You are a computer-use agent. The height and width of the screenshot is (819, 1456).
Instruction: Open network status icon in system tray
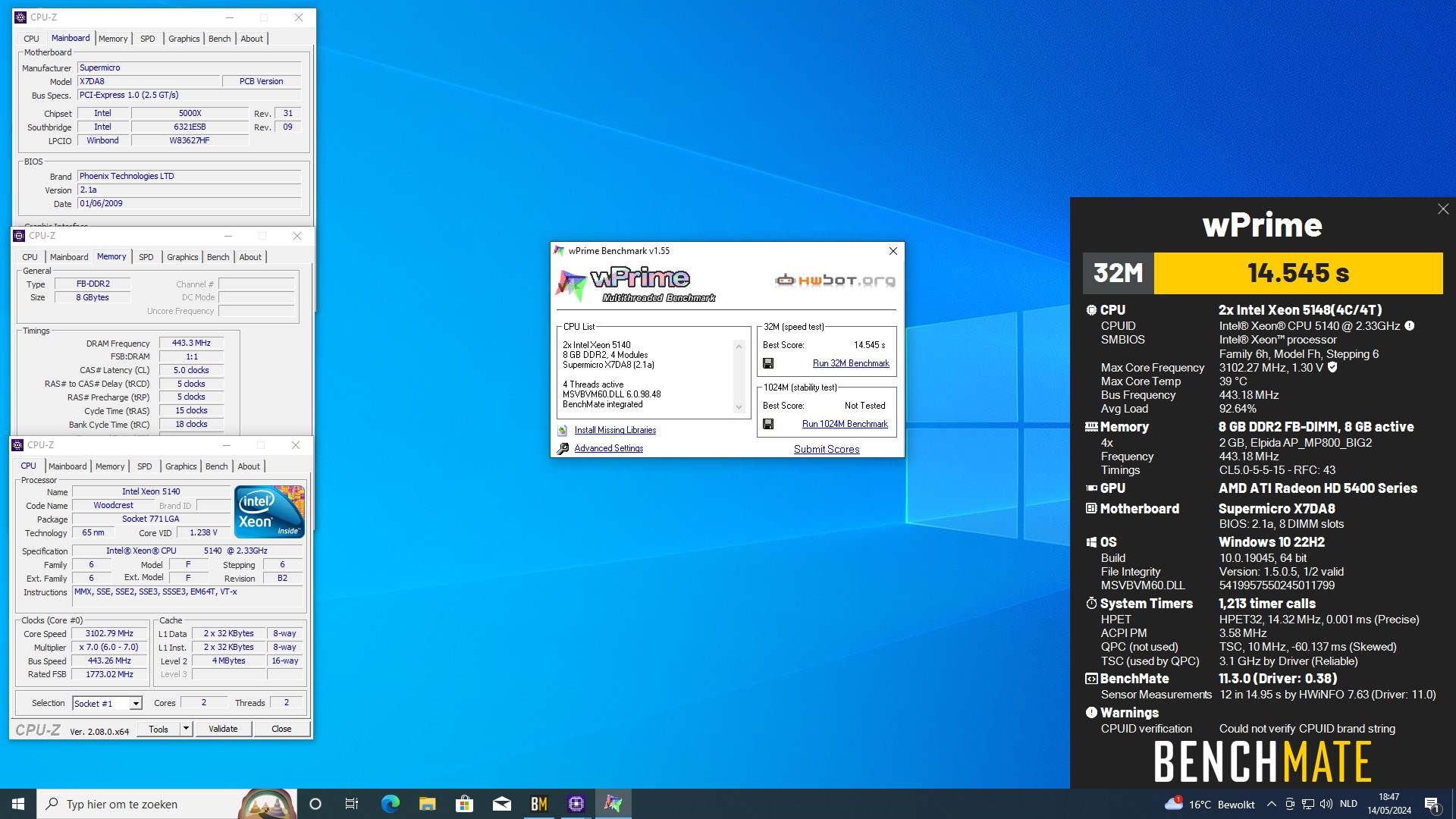1308,804
